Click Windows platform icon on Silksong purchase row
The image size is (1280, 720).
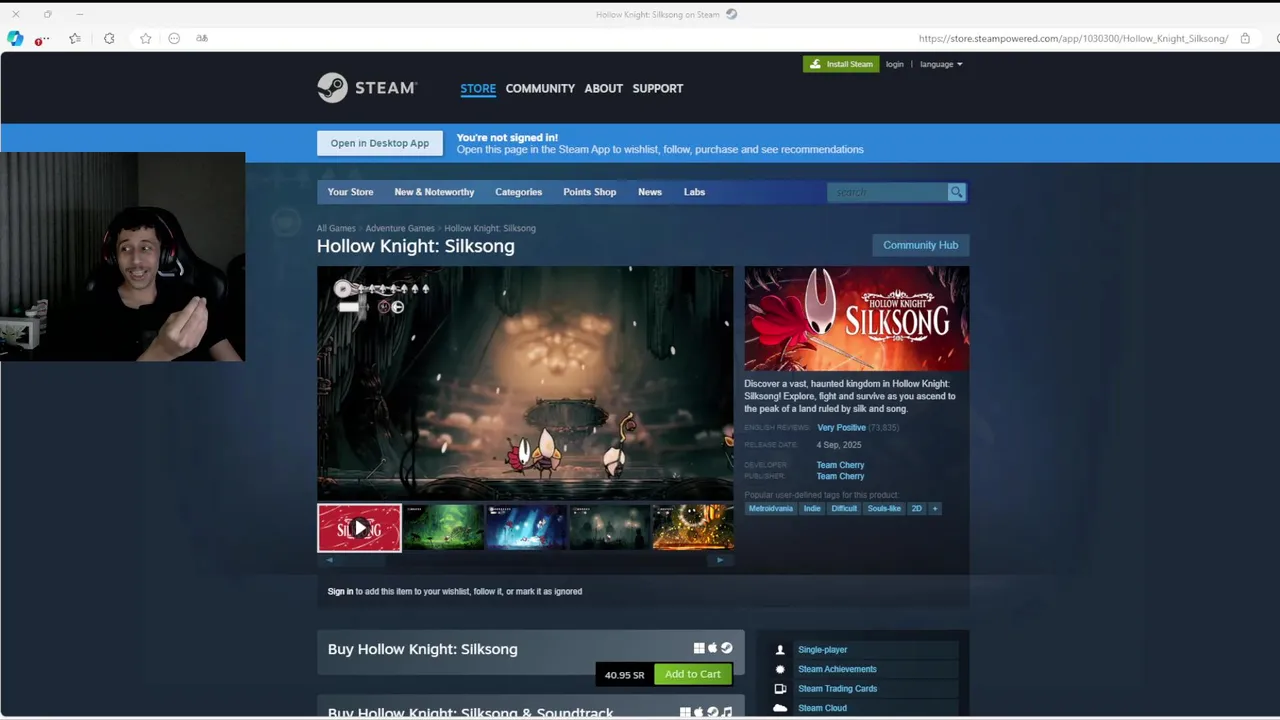(699, 648)
